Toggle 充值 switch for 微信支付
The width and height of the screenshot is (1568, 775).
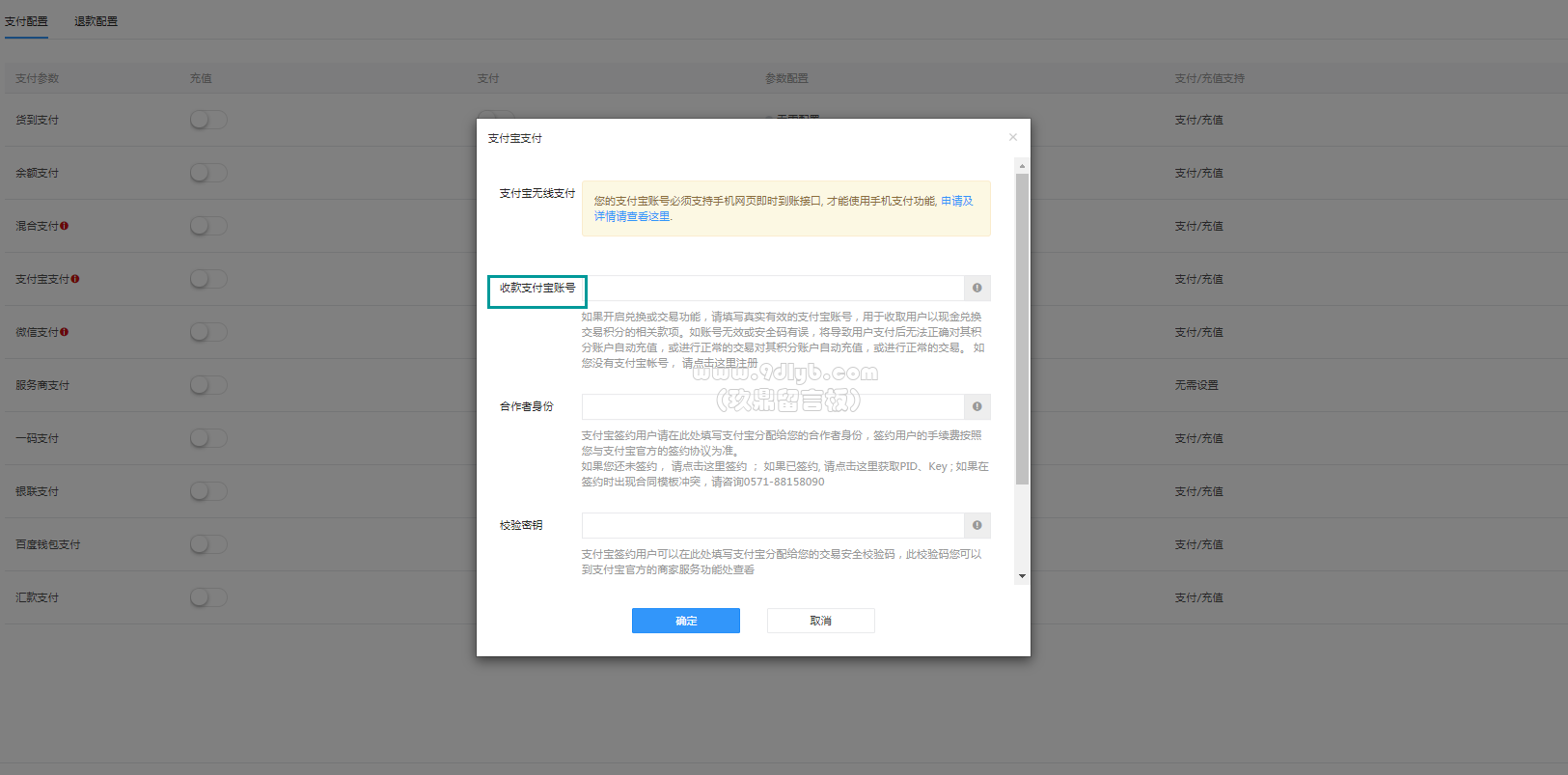(x=208, y=332)
